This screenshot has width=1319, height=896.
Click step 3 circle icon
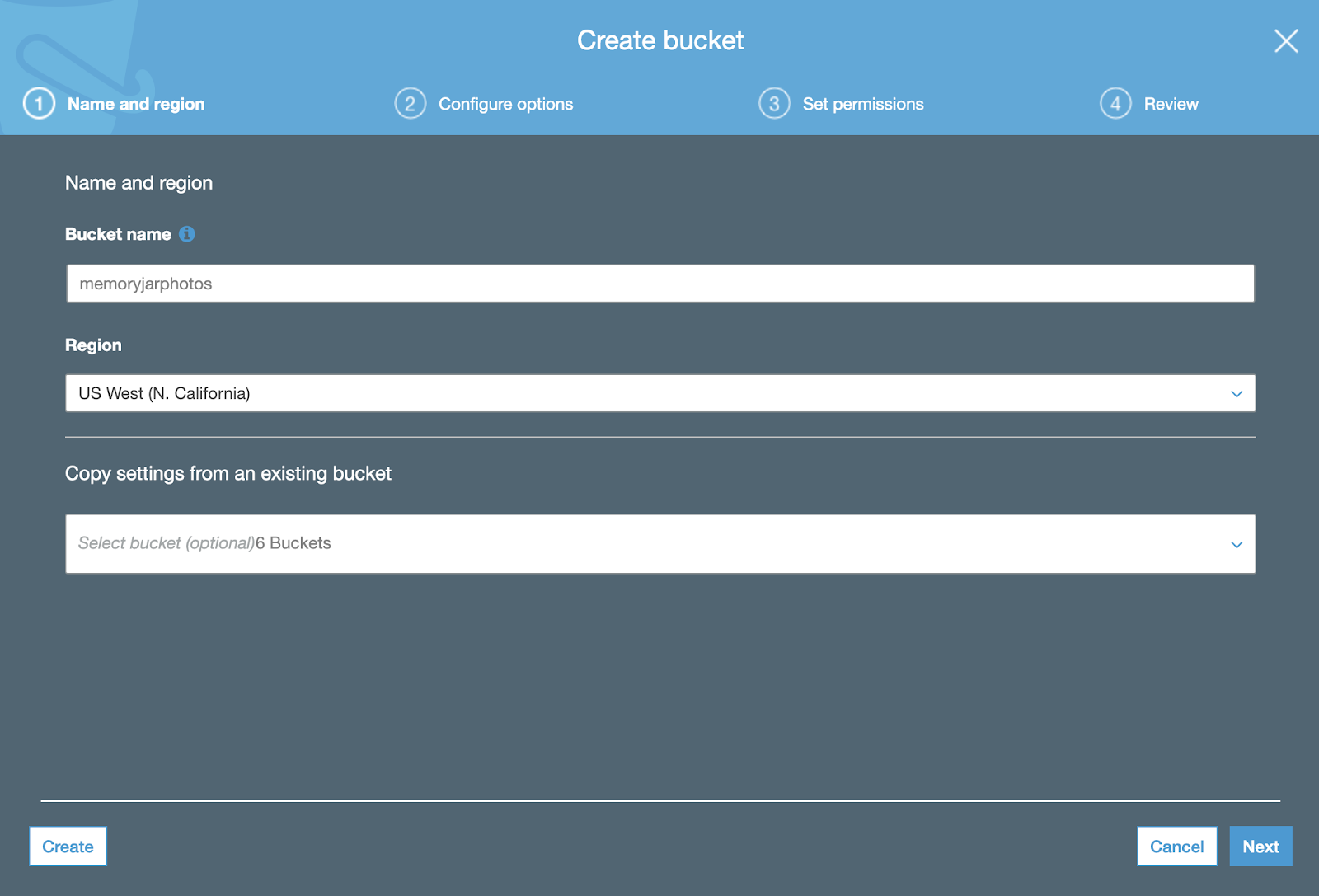pos(774,104)
